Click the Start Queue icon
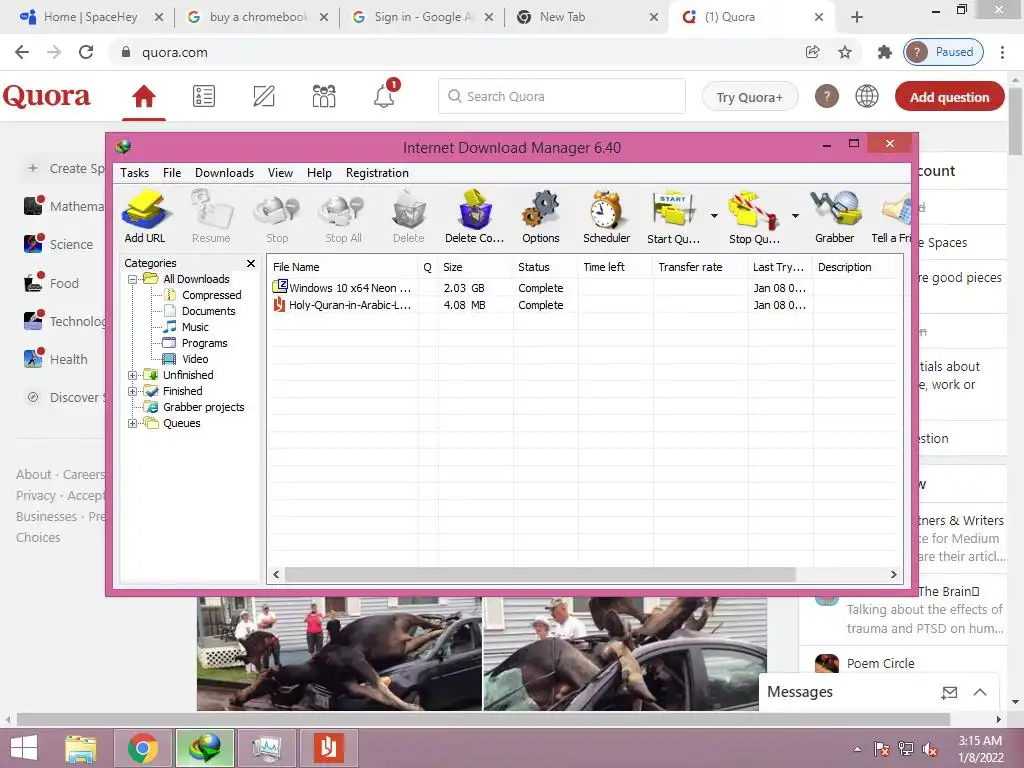This screenshot has height=768, width=1024. coord(673,217)
